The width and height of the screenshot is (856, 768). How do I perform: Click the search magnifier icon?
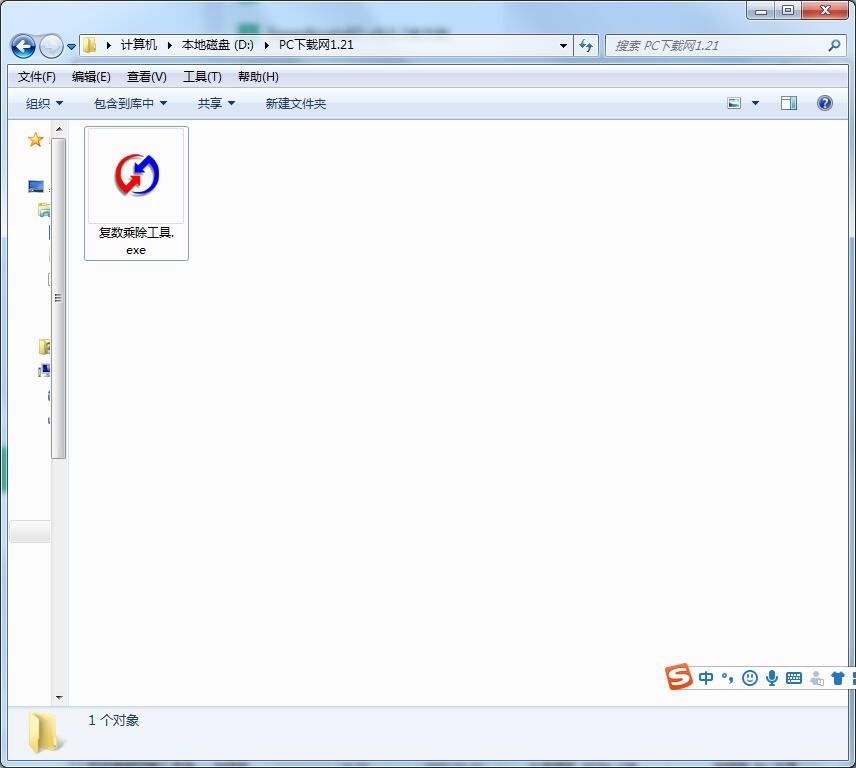(834, 46)
